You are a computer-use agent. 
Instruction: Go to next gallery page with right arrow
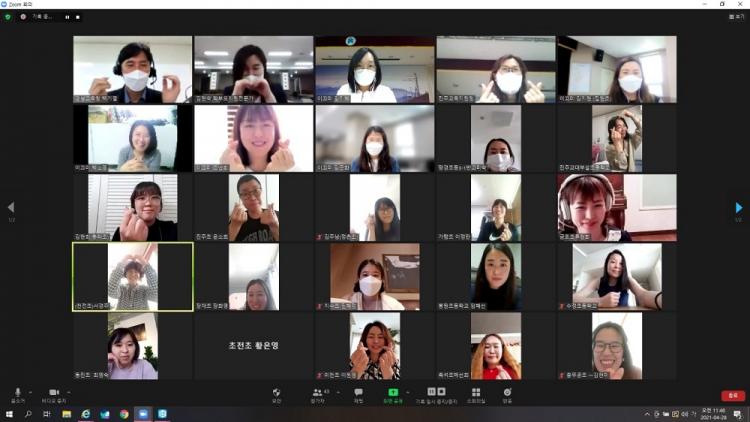pyautogui.click(x=739, y=208)
